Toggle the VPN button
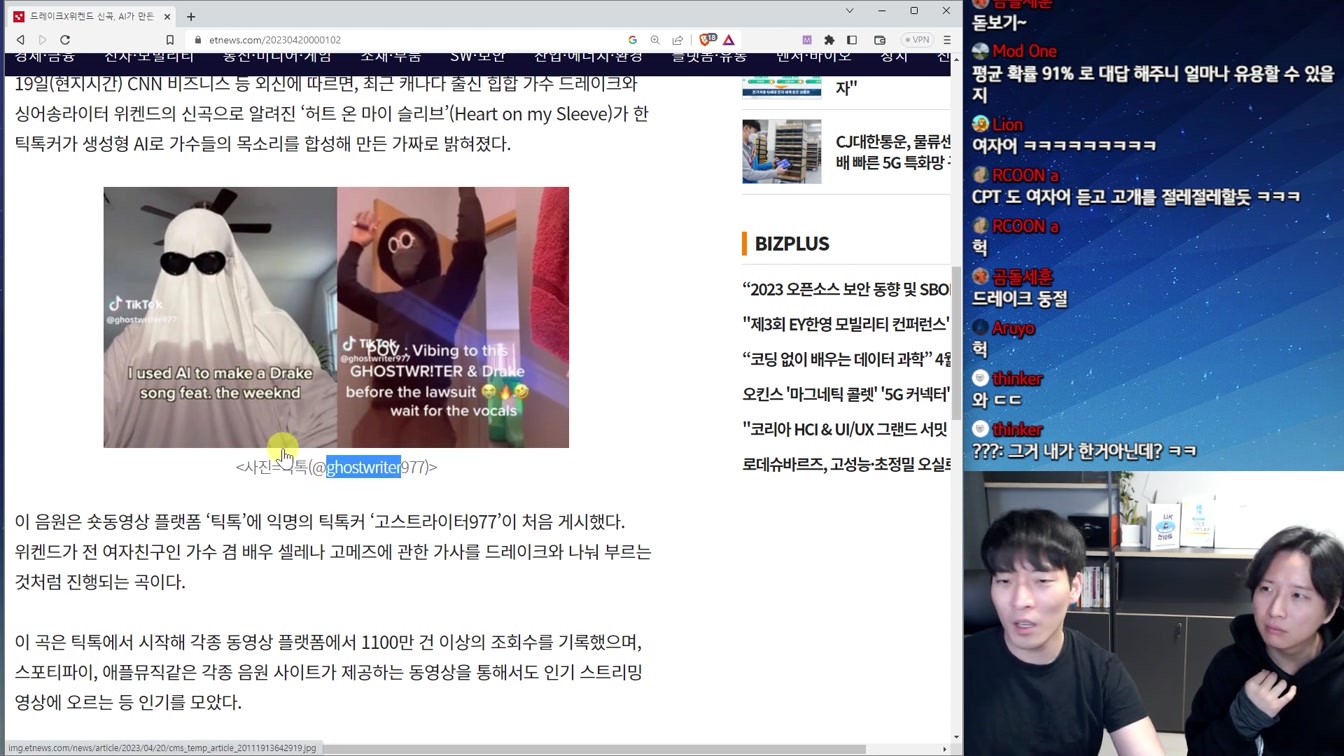This screenshot has width=1344, height=756. pyautogui.click(x=917, y=40)
